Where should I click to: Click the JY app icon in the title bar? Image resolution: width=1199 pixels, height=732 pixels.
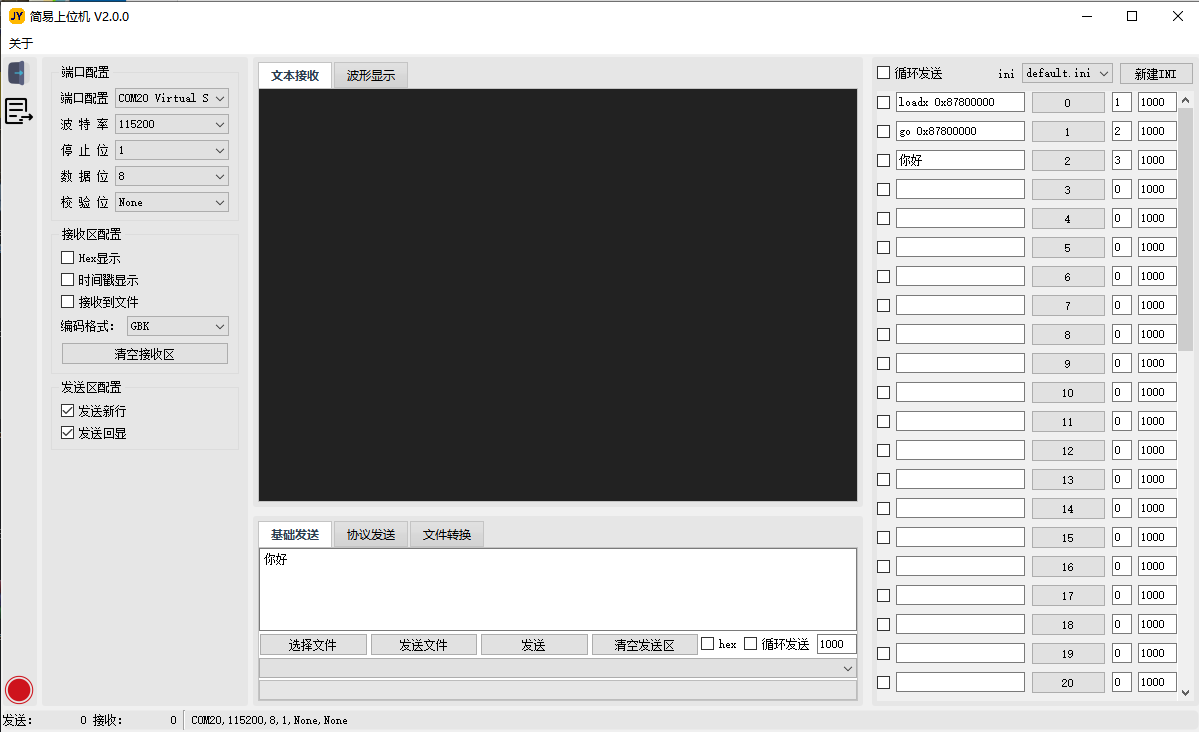click(16, 16)
